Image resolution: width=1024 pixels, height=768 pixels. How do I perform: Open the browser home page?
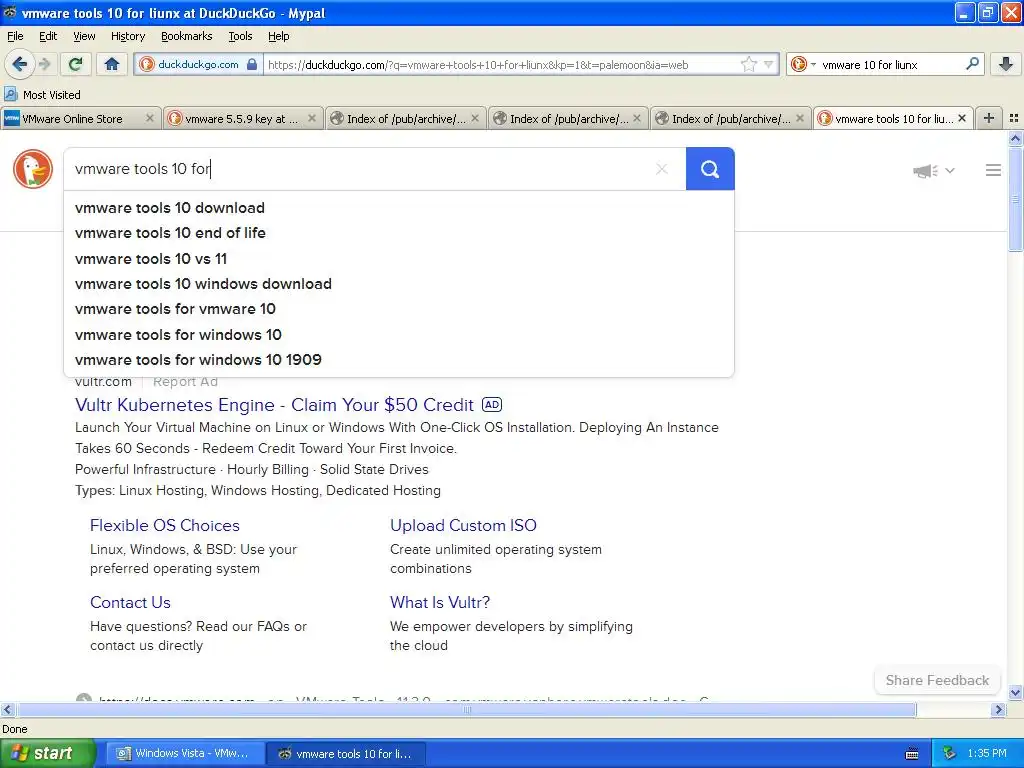[x=112, y=64]
